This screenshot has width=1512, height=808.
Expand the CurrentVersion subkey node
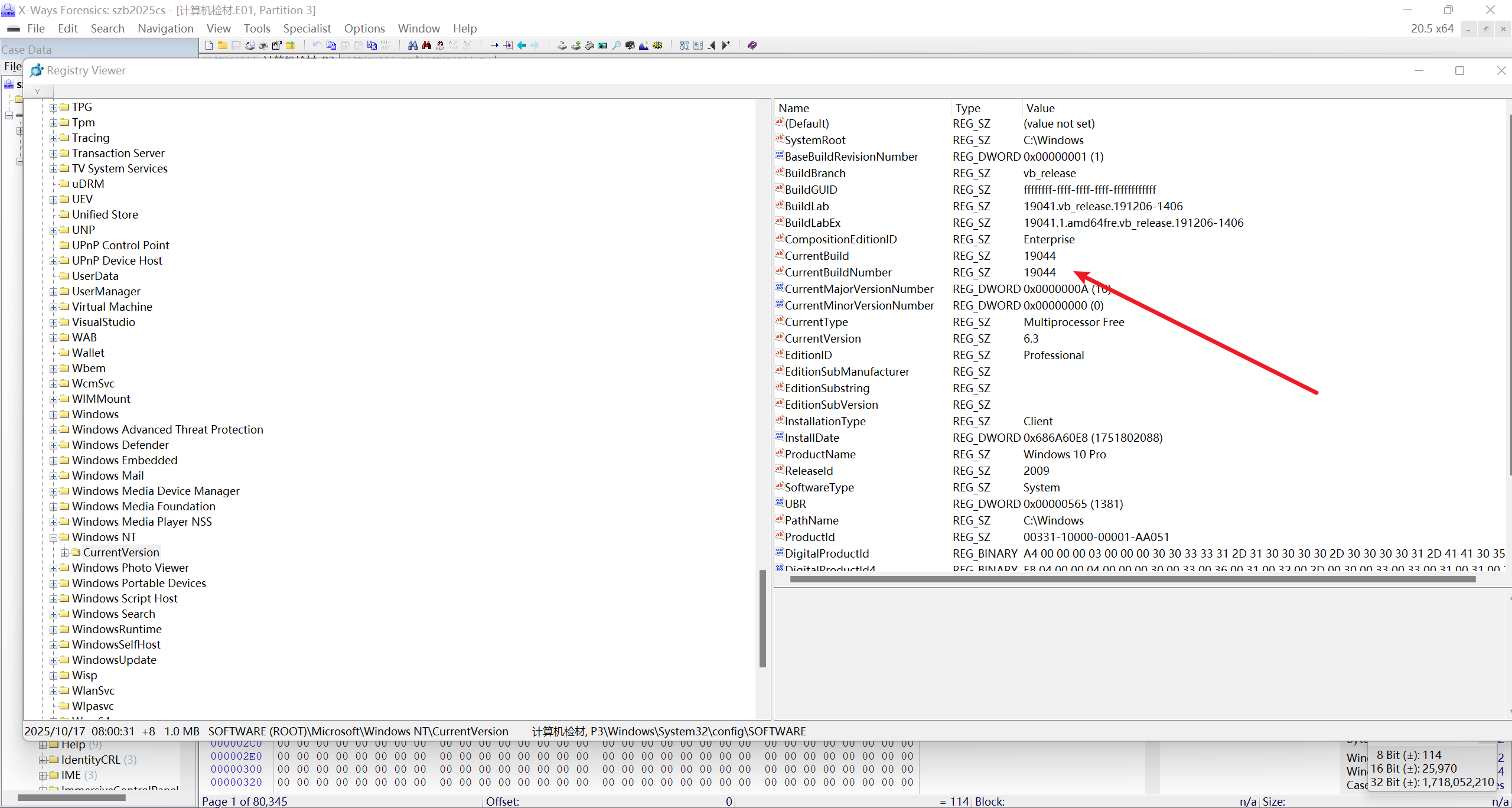point(64,553)
